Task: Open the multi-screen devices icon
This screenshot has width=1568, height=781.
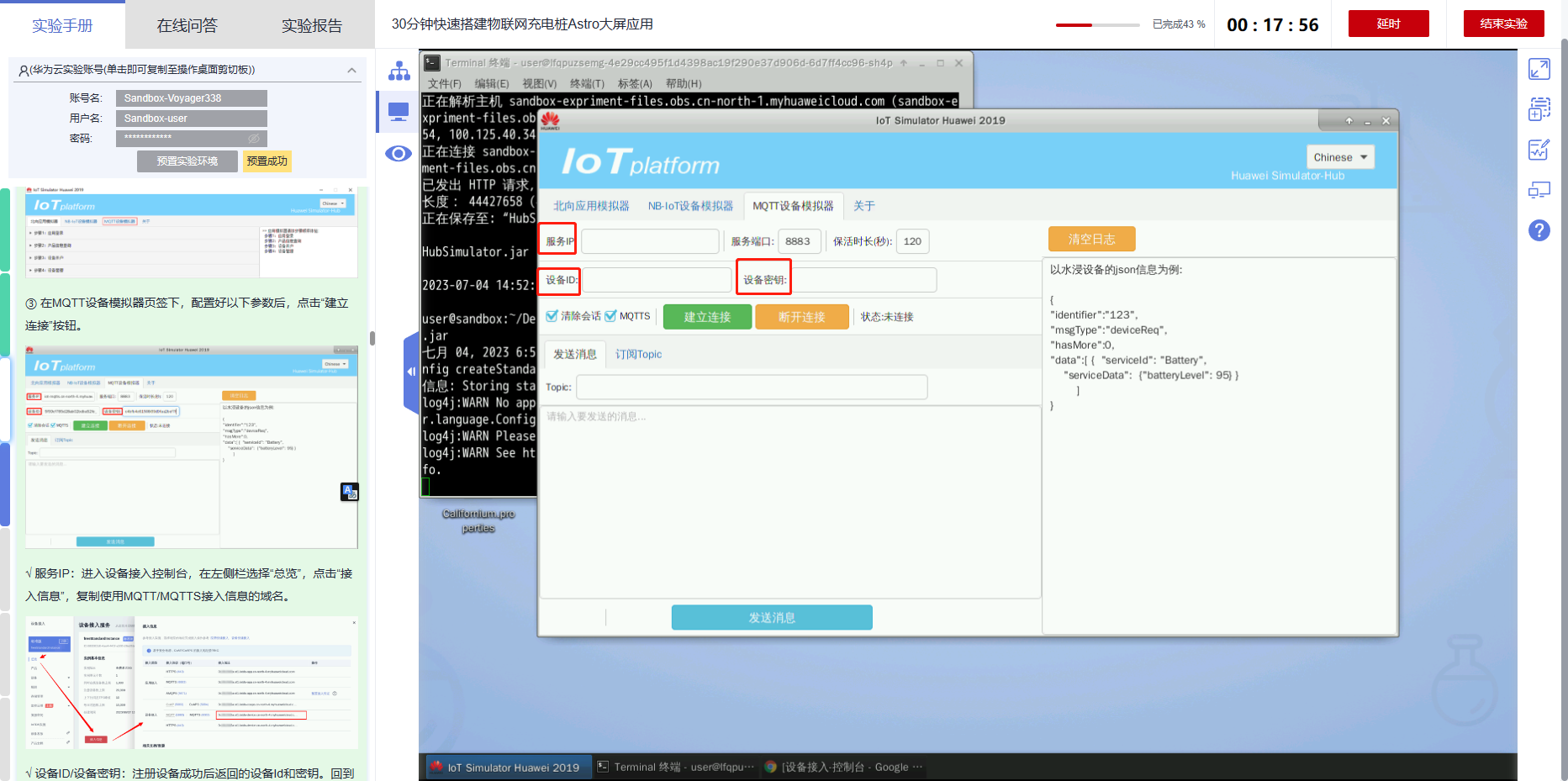Action: click(1539, 190)
